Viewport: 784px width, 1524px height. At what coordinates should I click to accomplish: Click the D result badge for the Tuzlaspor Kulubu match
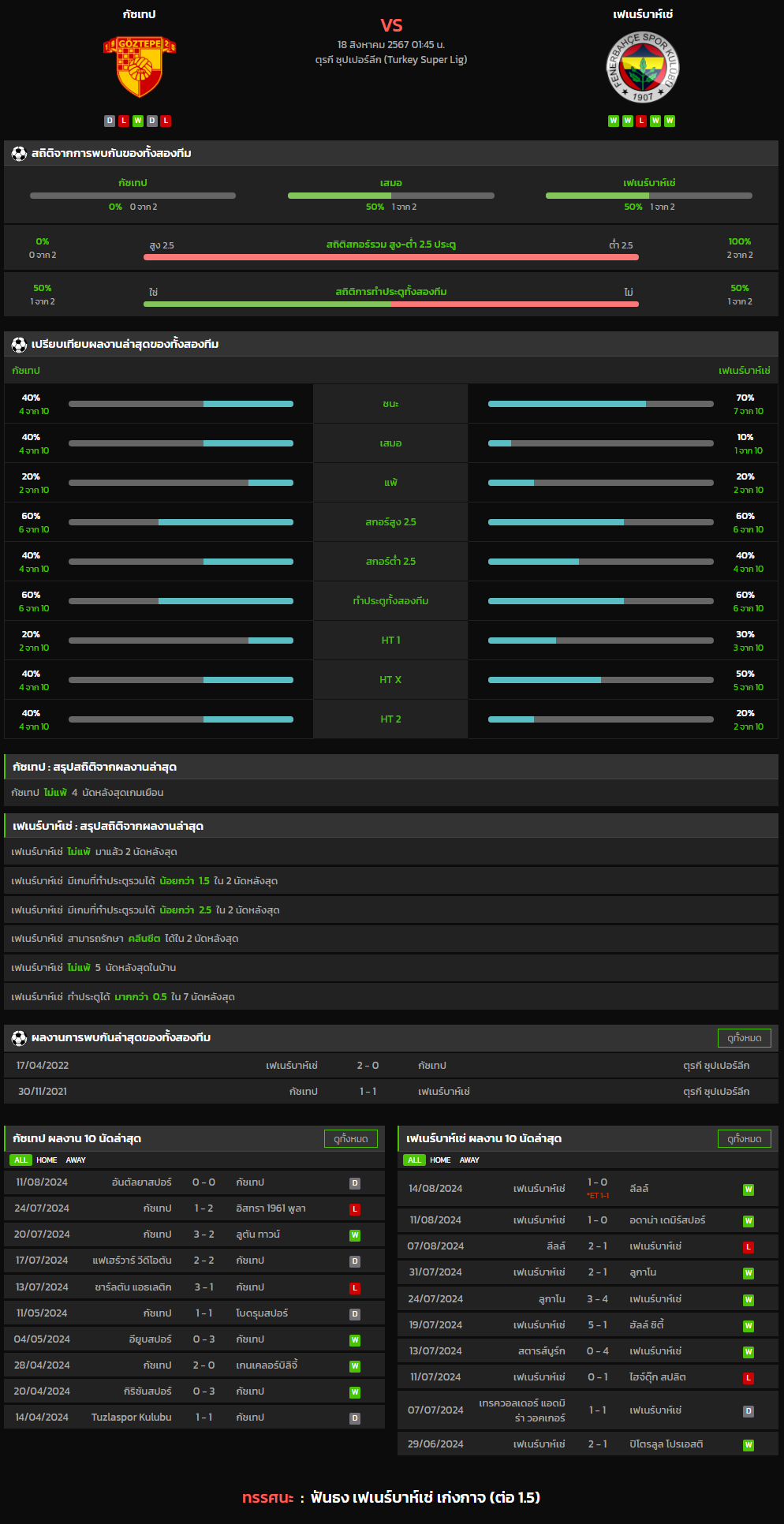[355, 1418]
